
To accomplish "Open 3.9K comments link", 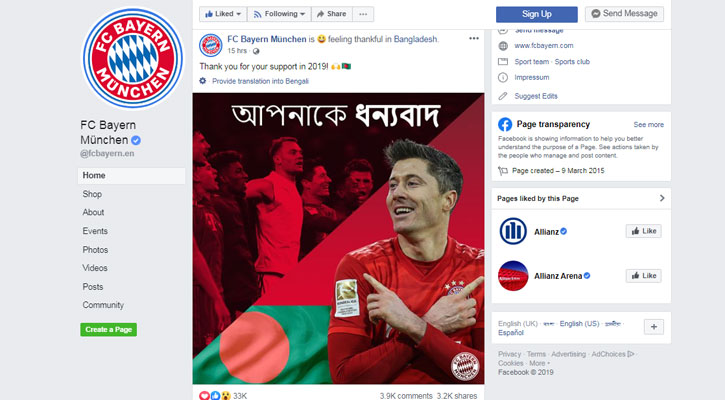I will pos(406,396).
